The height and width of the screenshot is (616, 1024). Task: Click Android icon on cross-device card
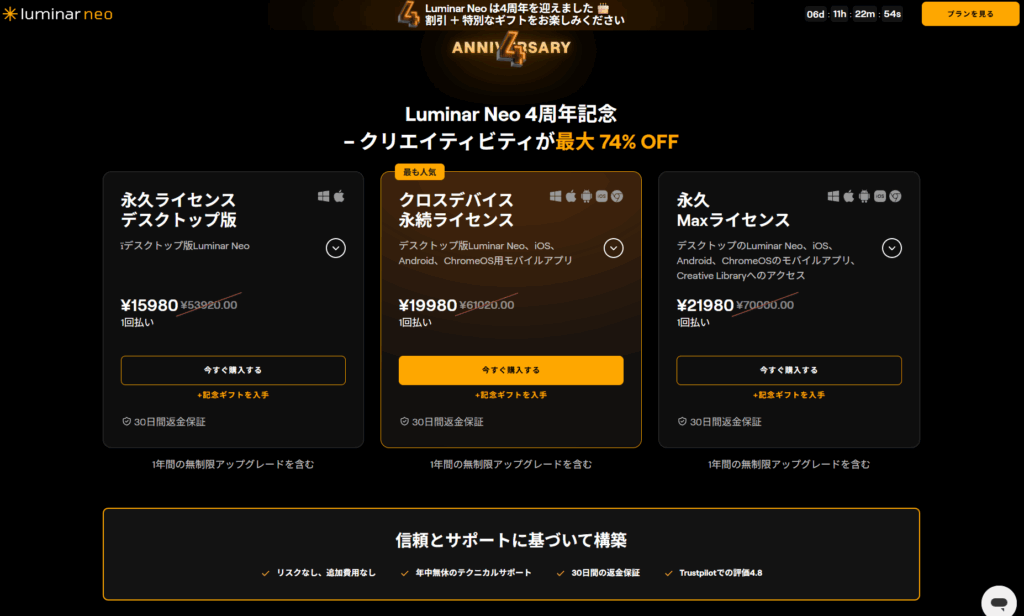(586, 196)
